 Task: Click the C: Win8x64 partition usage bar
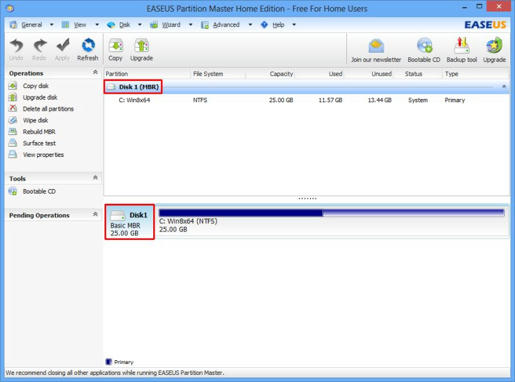click(332, 213)
